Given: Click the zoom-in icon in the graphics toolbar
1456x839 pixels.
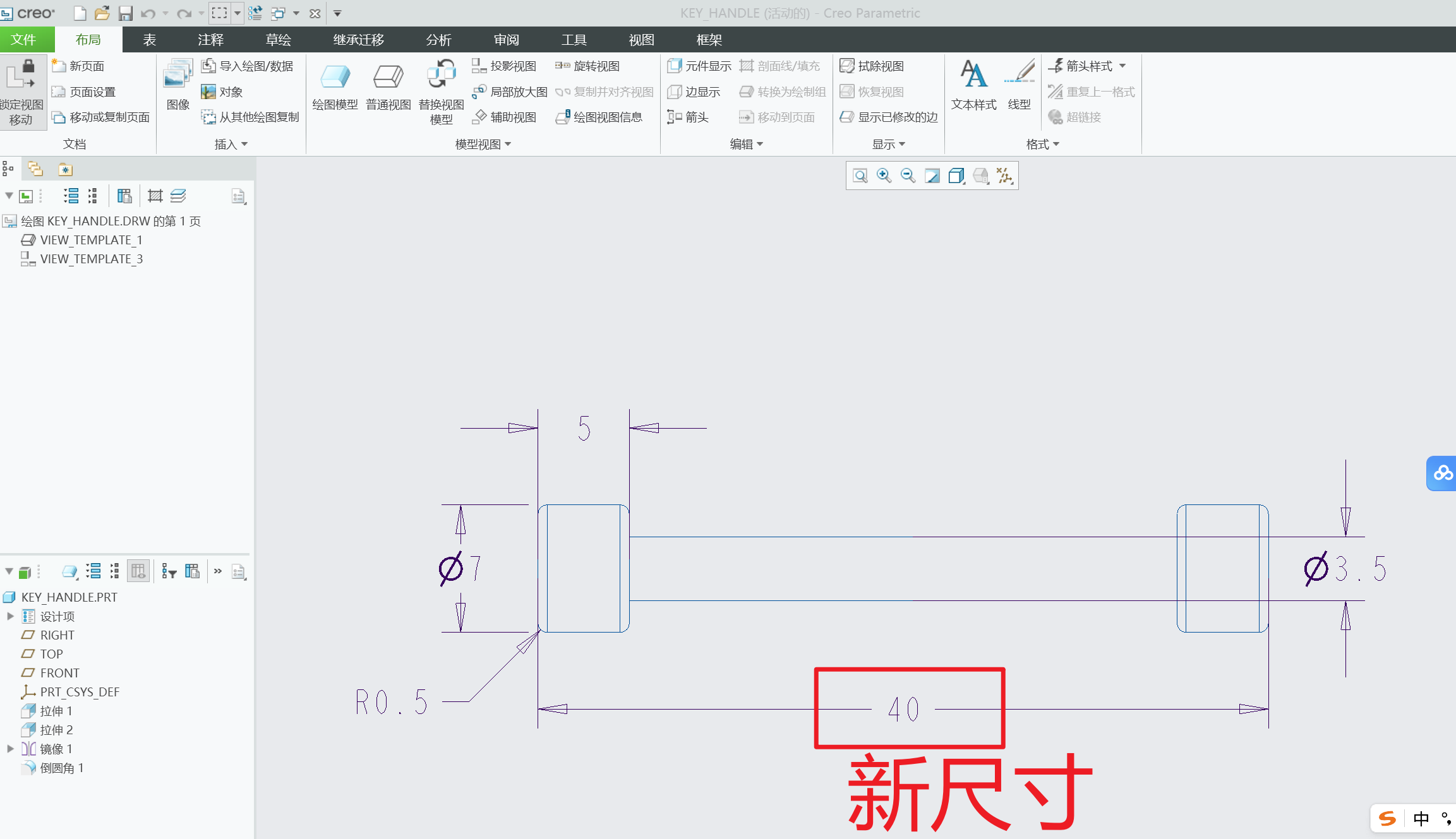Looking at the screenshot, I should coord(884,176).
